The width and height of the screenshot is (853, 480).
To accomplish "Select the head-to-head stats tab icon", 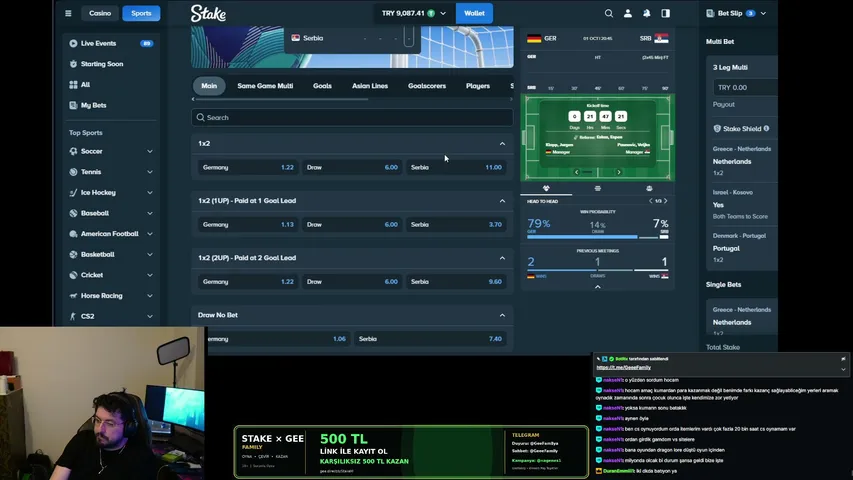I will pos(546,188).
